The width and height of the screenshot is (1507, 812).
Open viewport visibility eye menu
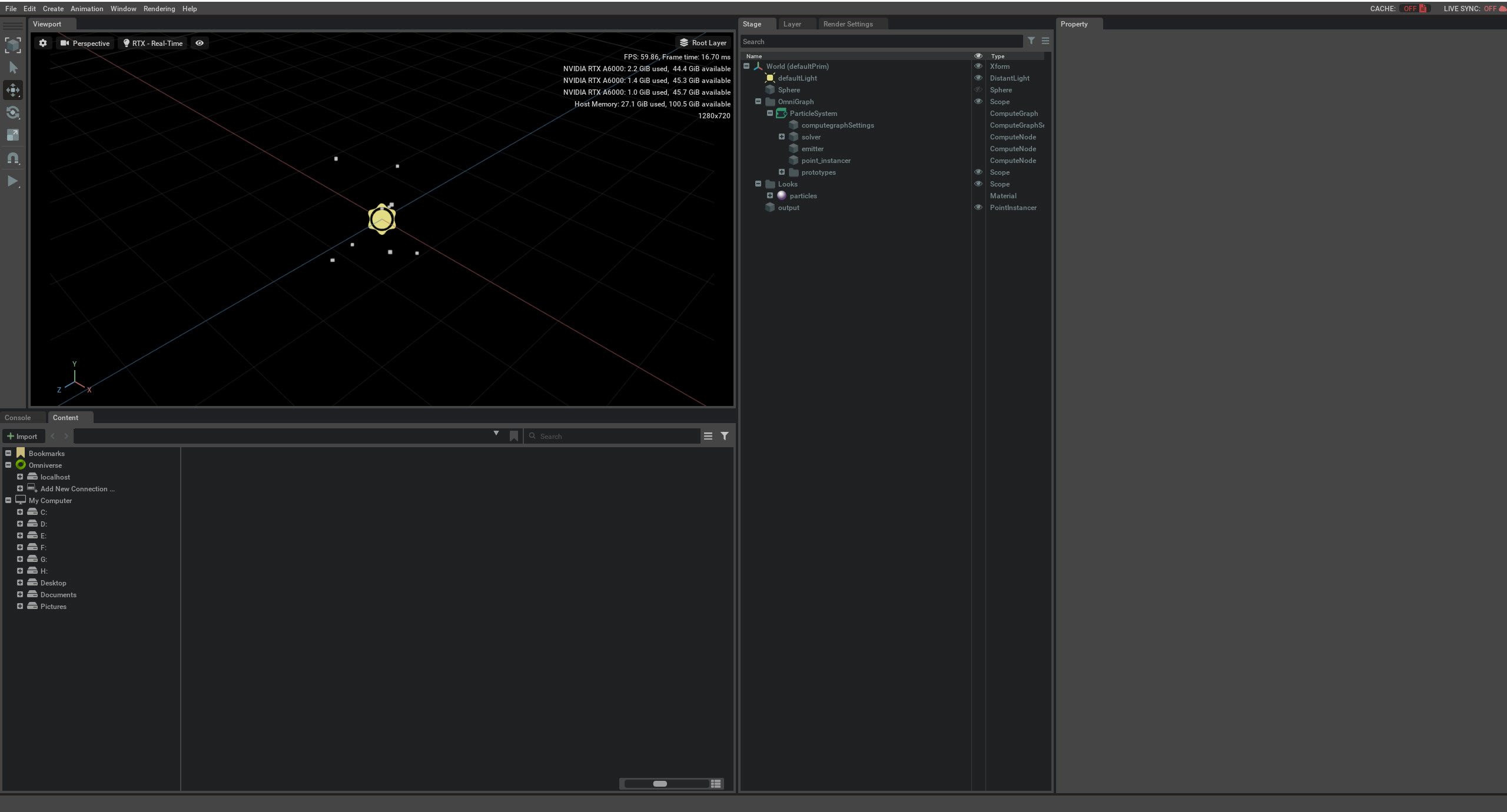coord(200,43)
